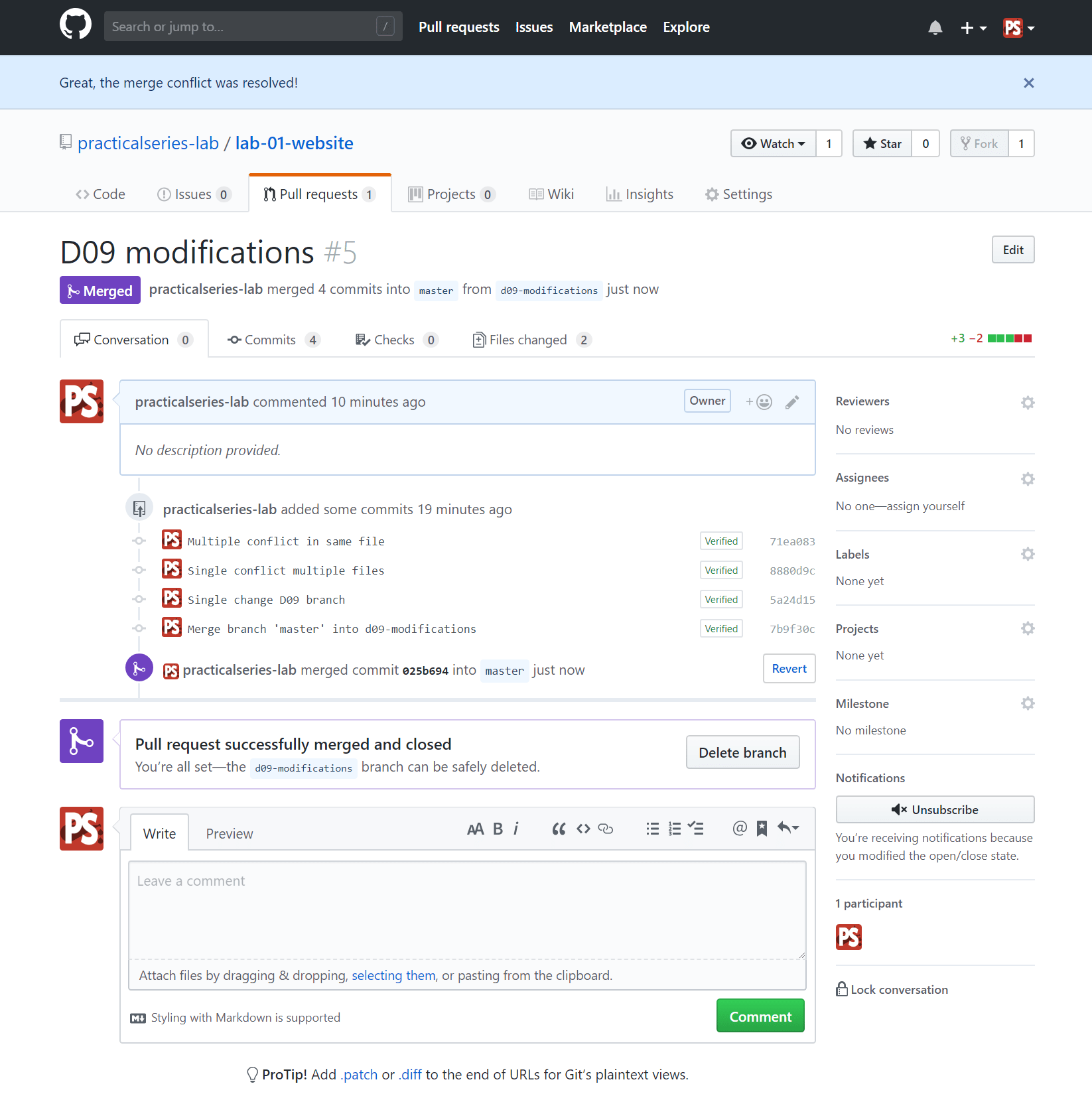1092x1098 pixels.
Task: Star the repository
Action: [x=882, y=143]
